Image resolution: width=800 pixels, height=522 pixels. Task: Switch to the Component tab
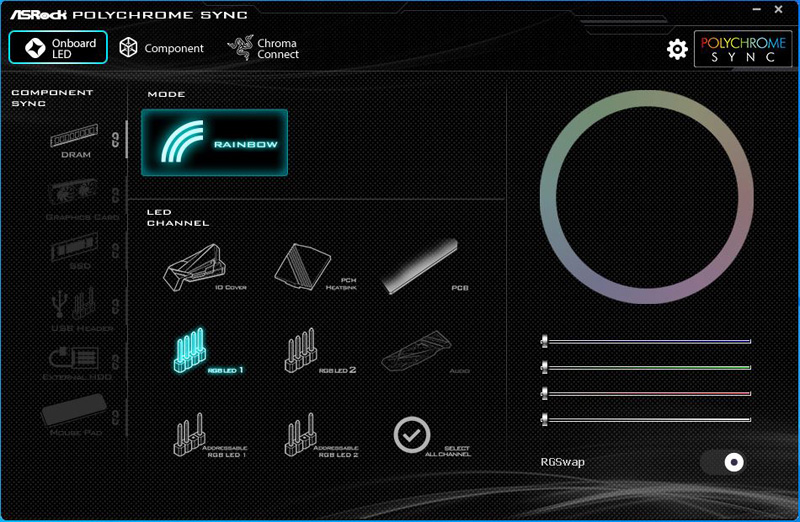[x=161, y=48]
